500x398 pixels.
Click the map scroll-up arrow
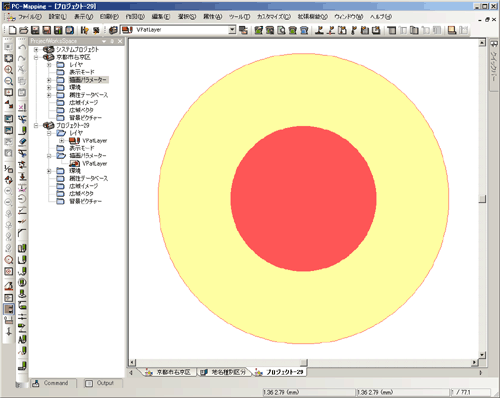coord(482,43)
